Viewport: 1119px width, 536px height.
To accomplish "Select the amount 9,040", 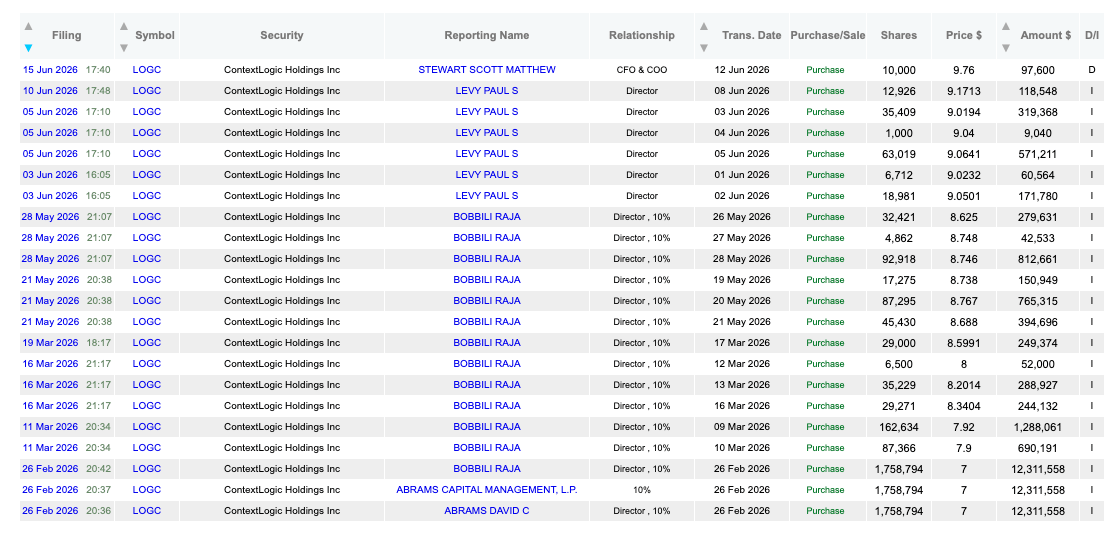I will [1038, 133].
